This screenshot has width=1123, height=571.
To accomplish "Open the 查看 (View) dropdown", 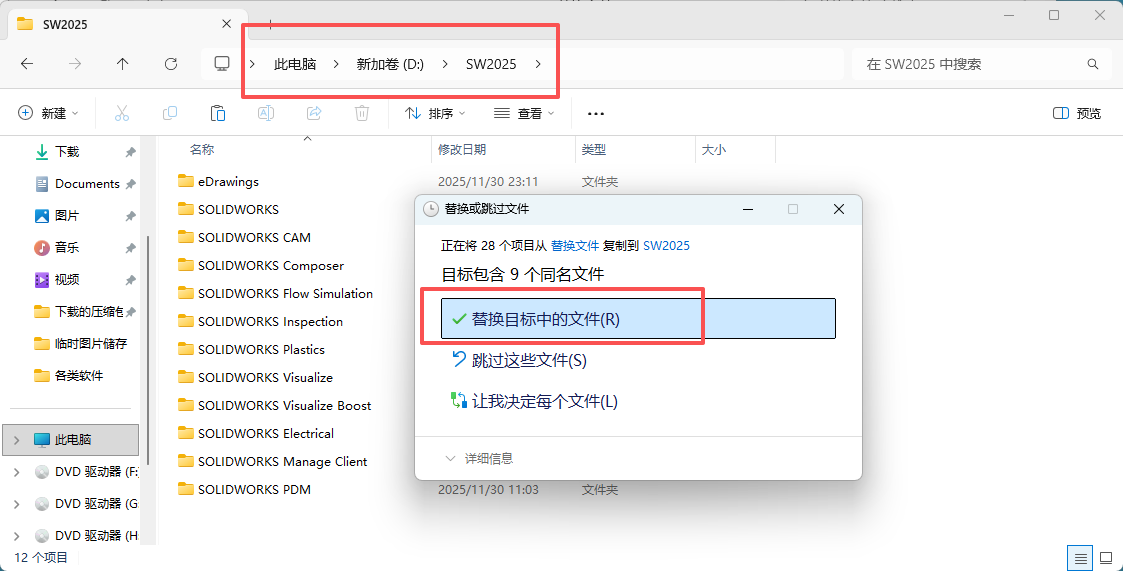I will tap(525, 112).
